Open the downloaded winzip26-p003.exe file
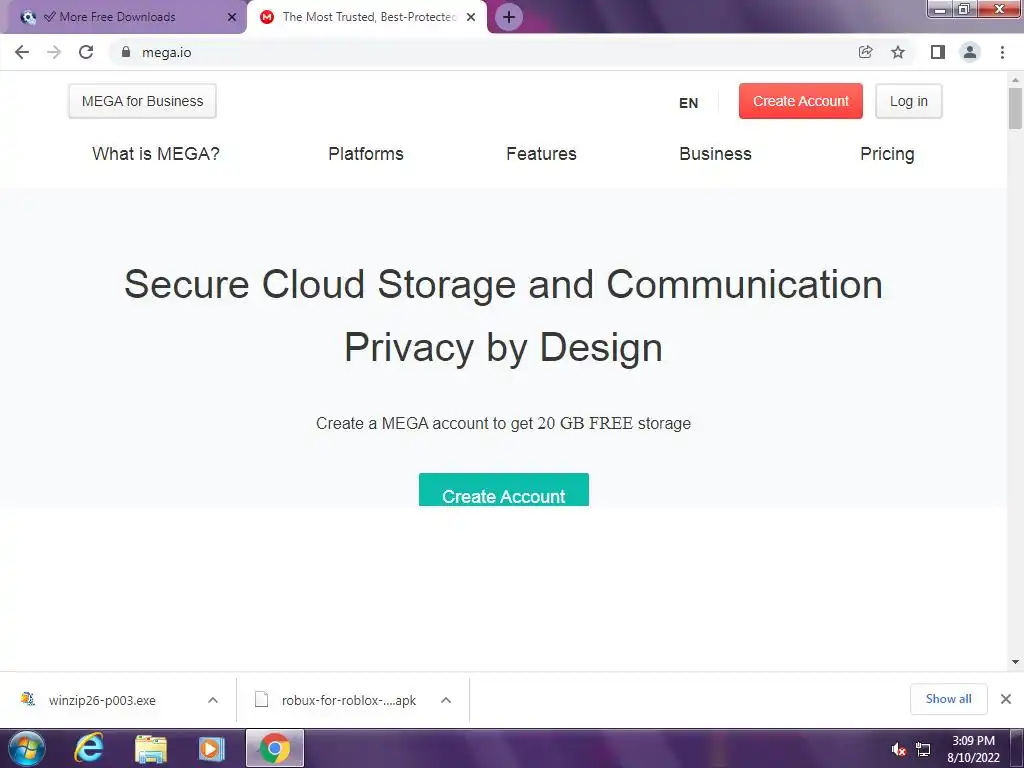The height and width of the screenshot is (768, 1024). 102,700
